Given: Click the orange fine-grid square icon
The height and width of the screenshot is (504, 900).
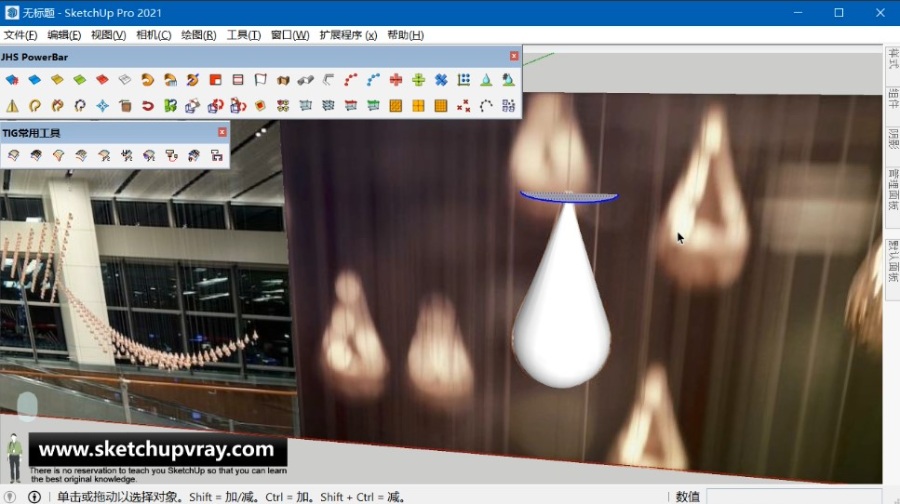Looking at the screenshot, I should tap(441, 106).
